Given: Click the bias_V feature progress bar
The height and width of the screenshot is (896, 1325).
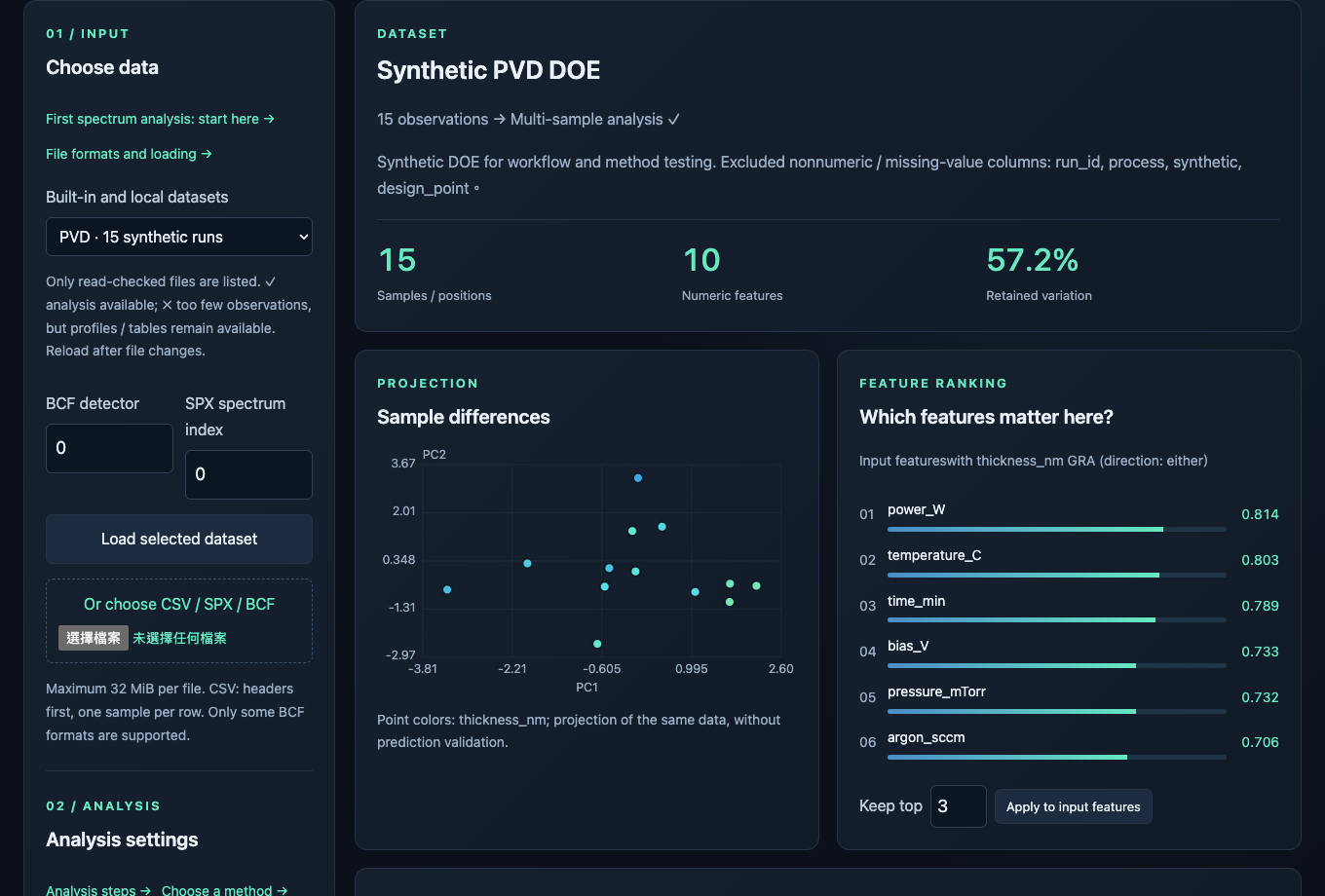Looking at the screenshot, I should tap(1057, 665).
